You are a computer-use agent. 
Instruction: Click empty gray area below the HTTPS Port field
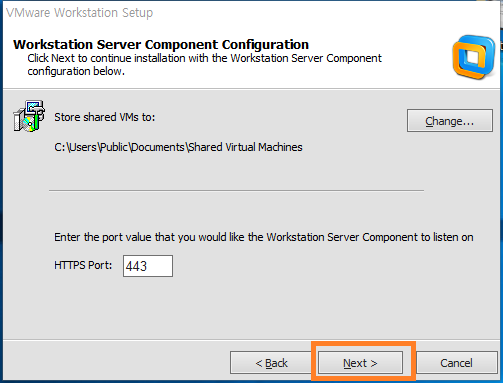[233, 307]
